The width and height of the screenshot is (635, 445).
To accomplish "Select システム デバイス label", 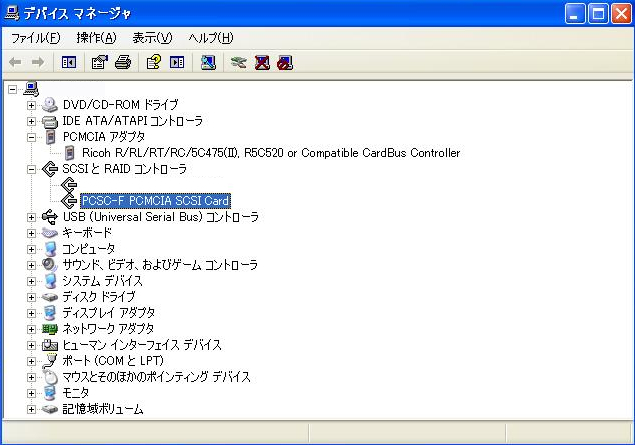I will click(x=102, y=281).
